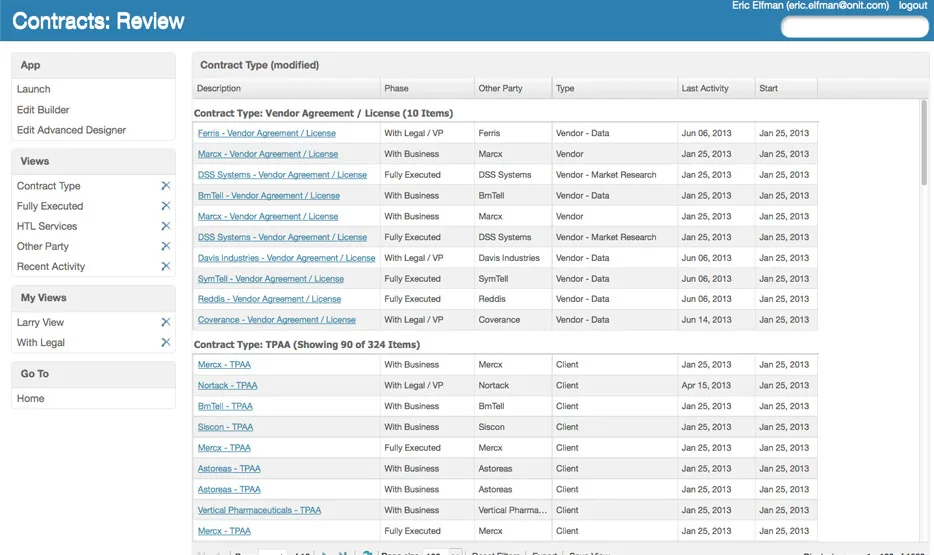934x555 pixels.
Task: Click the grid's vertical scrollbar thumb
Action: (924, 143)
